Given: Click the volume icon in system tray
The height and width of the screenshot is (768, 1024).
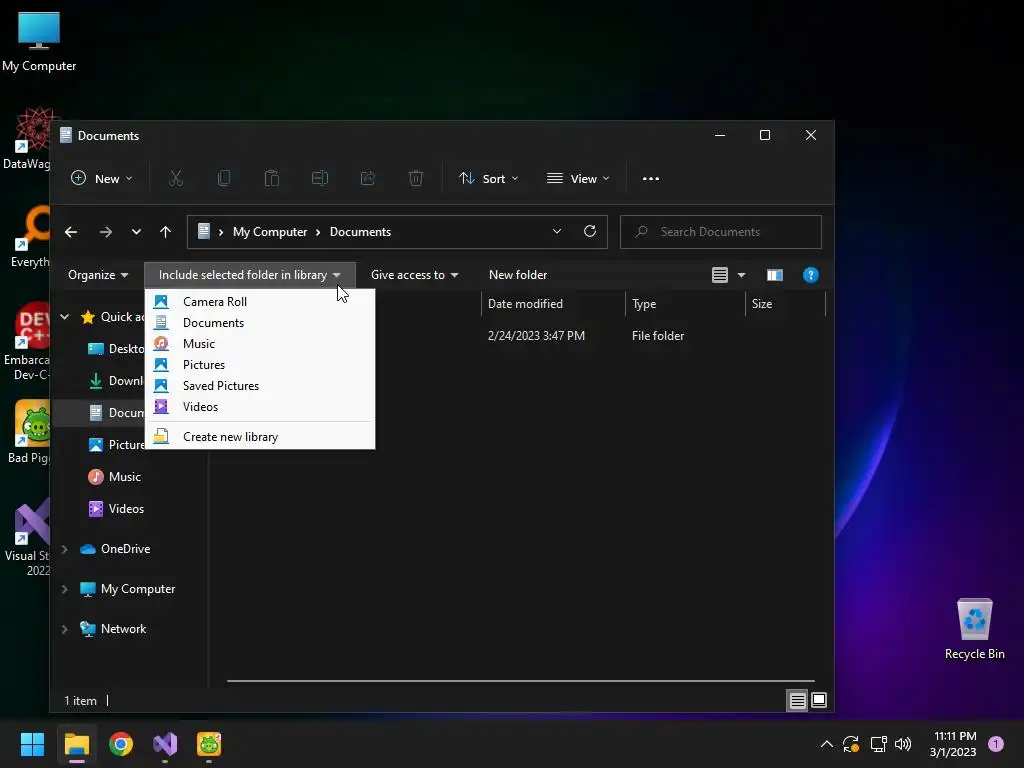Looking at the screenshot, I should pyautogui.click(x=903, y=744).
